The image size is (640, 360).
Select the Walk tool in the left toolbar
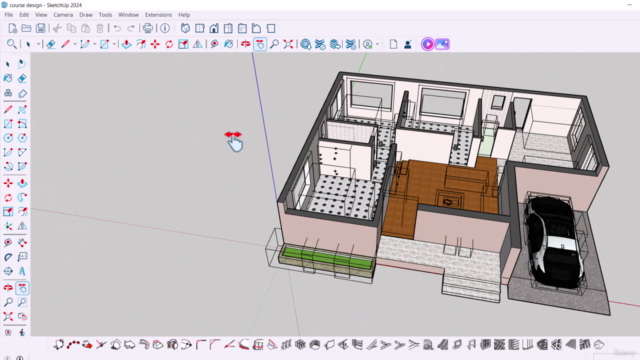click(x=22, y=333)
